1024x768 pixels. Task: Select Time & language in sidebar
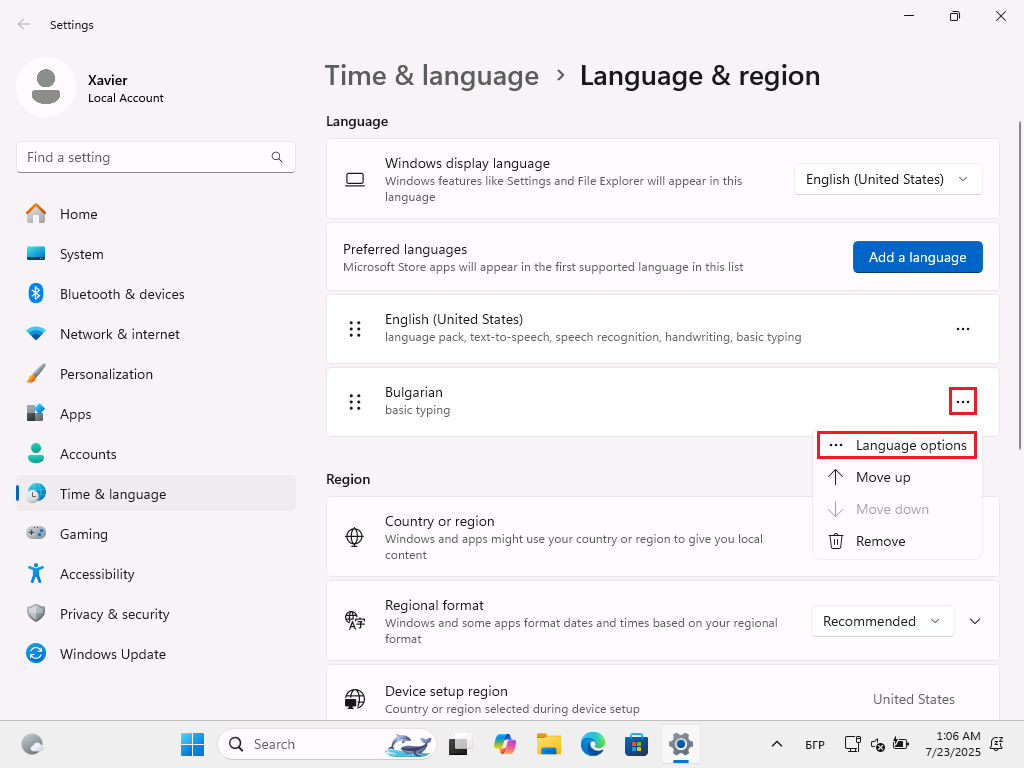[x=156, y=494]
